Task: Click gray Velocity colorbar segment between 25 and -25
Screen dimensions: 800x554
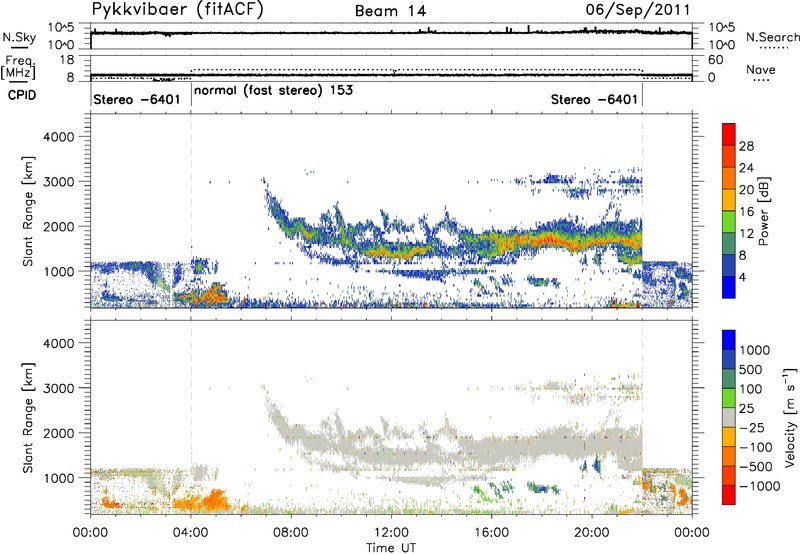Action: click(729, 417)
